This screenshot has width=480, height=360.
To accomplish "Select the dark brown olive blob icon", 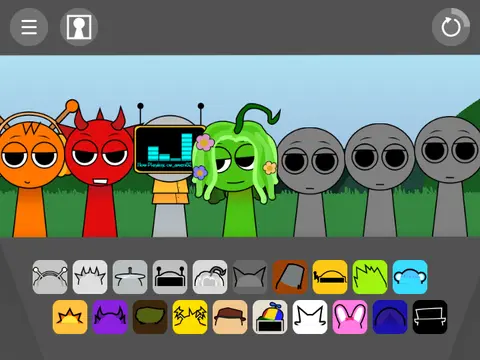I will point(150,317).
